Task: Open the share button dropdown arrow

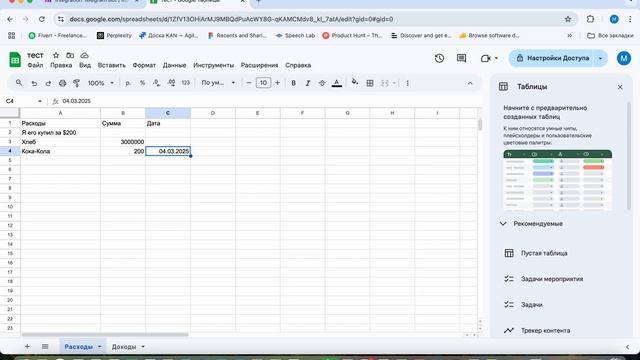Action: [x=600, y=58]
